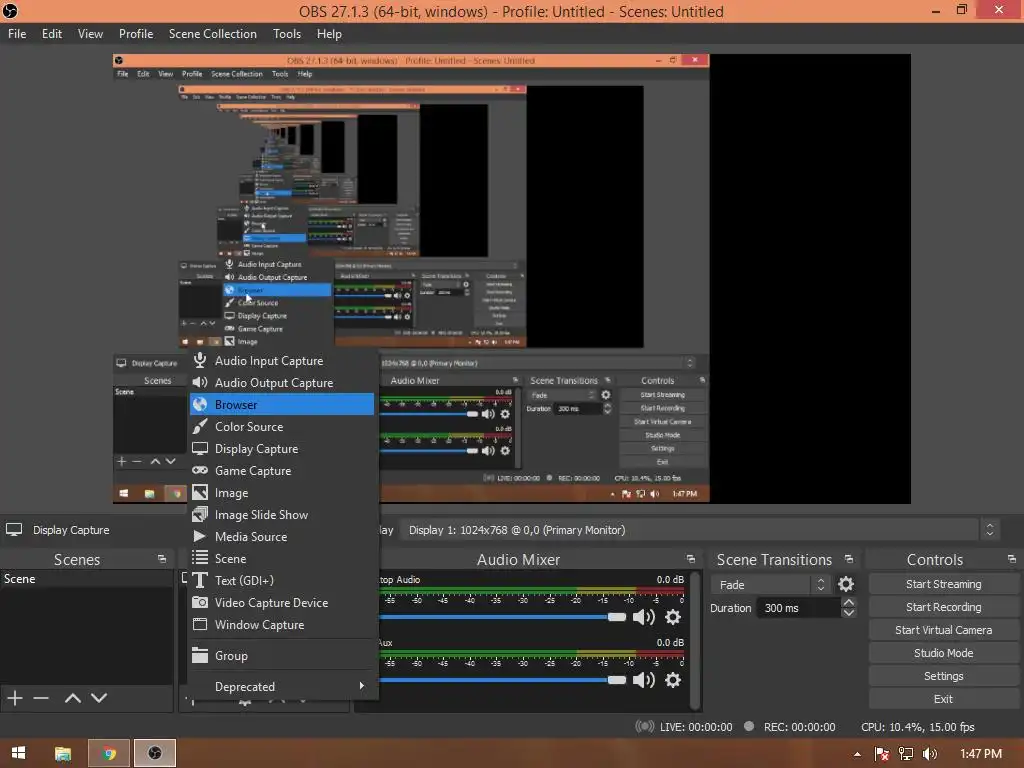This screenshot has width=1024, height=768.
Task: Open the Help menu
Action: (329, 34)
